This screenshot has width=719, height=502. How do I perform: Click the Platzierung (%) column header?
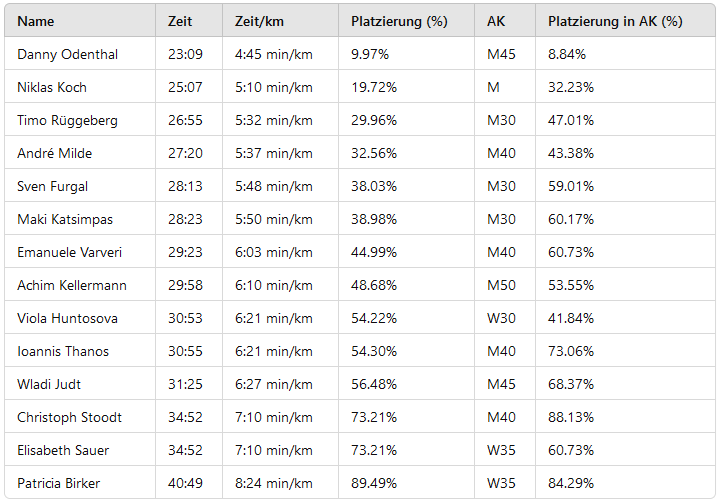[399, 21]
